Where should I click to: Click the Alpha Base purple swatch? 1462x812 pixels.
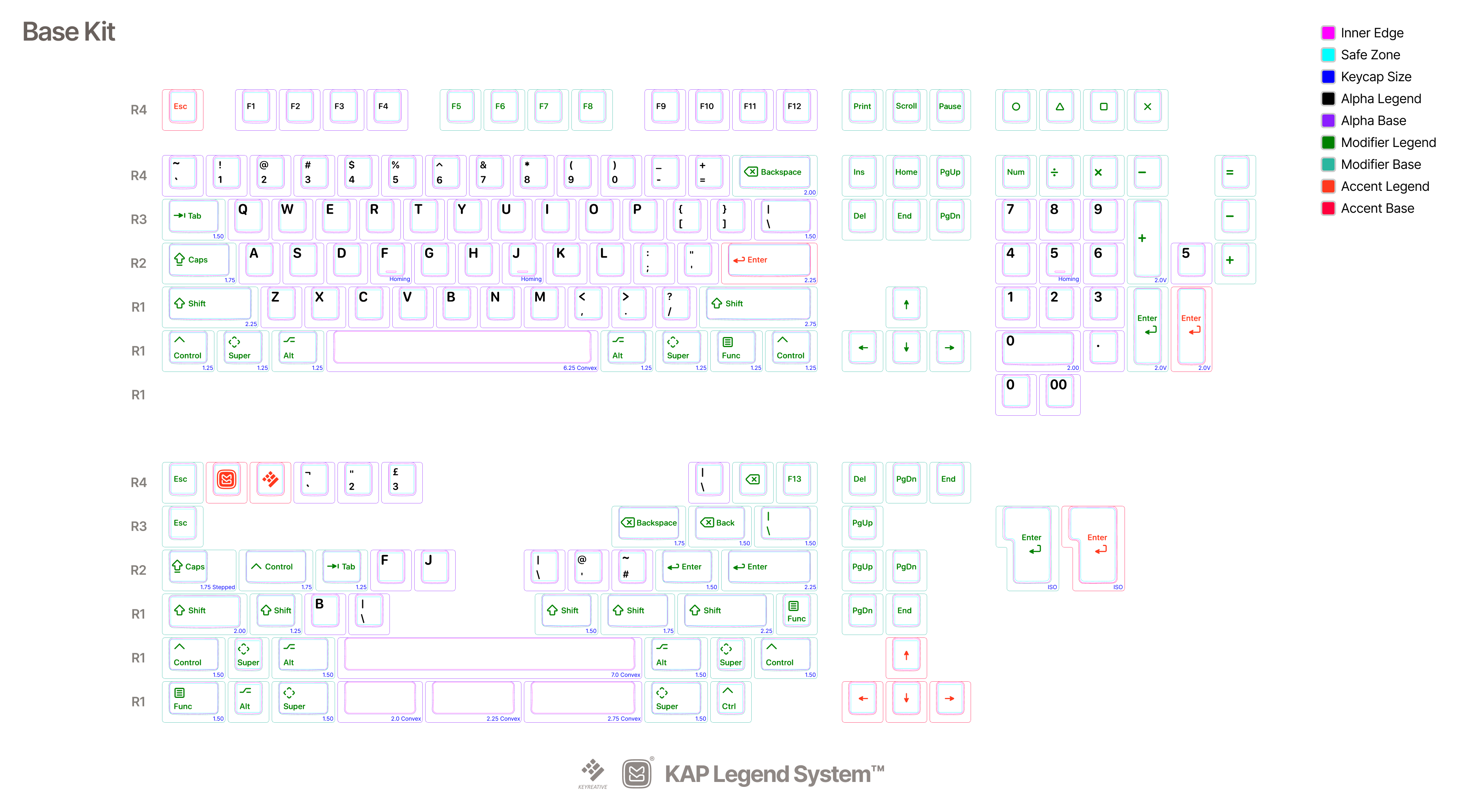[x=1328, y=120]
